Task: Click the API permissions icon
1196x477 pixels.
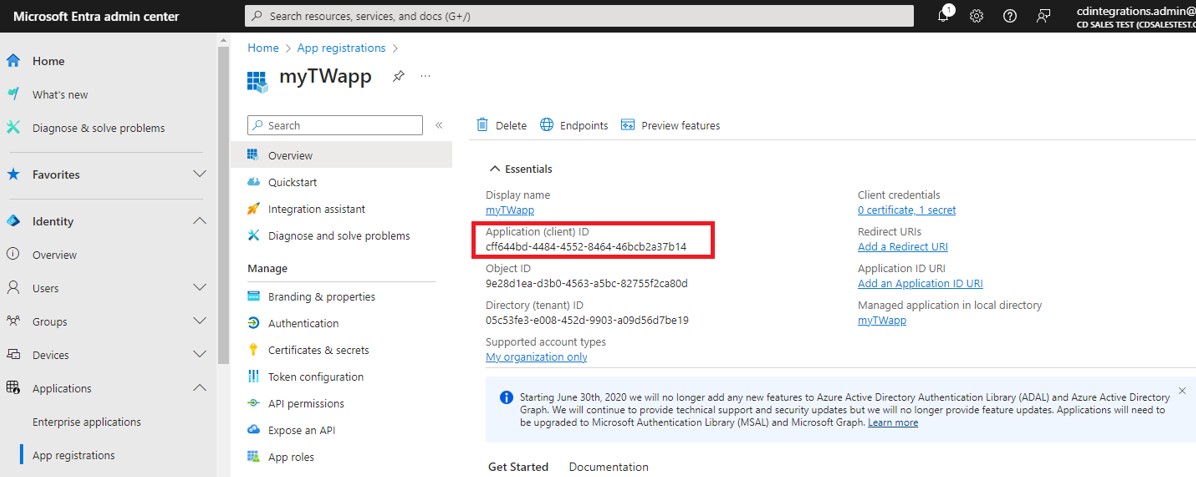Action: click(x=254, y=403)
